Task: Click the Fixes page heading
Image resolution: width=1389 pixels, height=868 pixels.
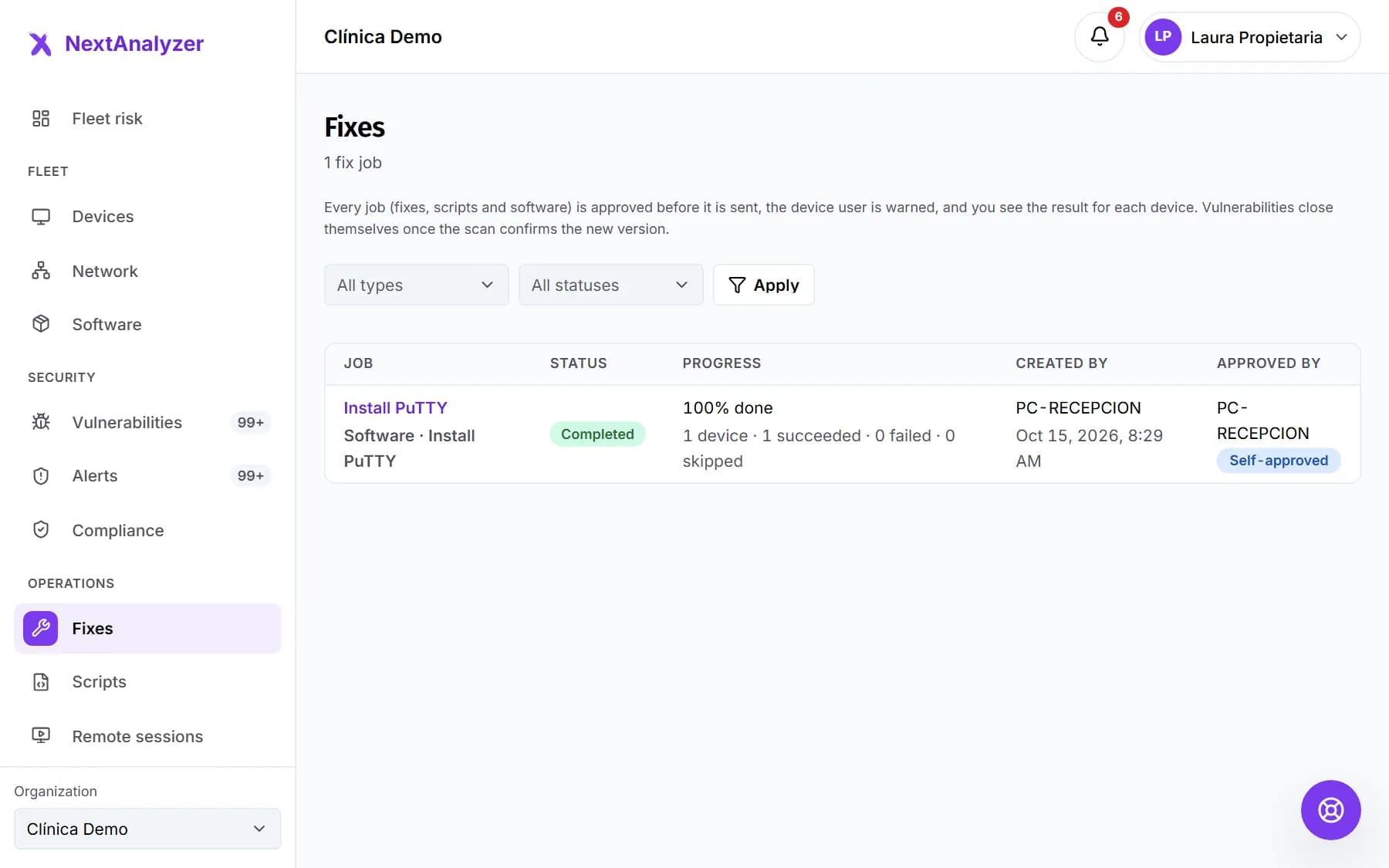Action: tap(354, 127)
